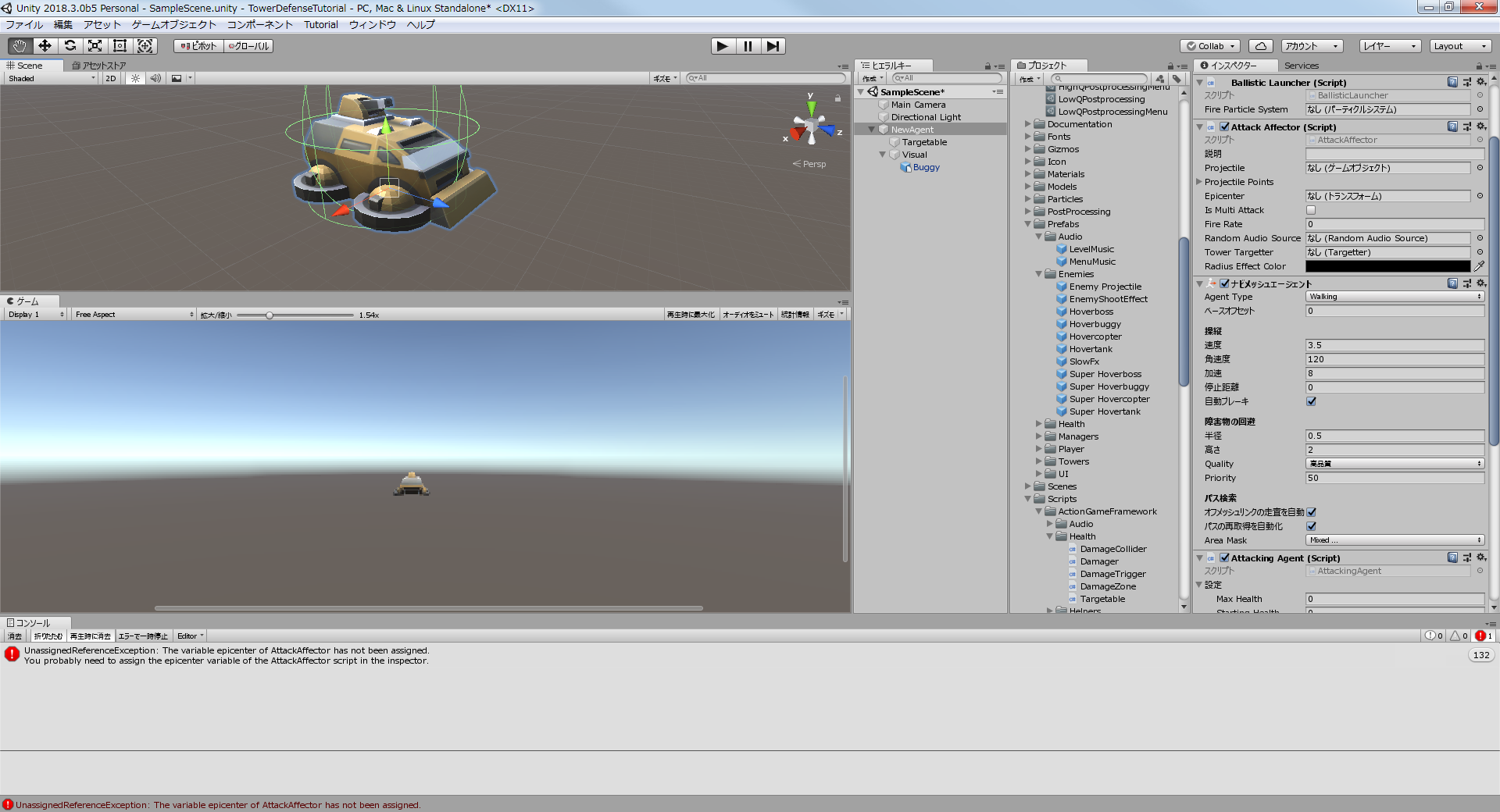This screenshot has width=1500, height=812.
Task: Open ファイル menu
Action: 24,25
